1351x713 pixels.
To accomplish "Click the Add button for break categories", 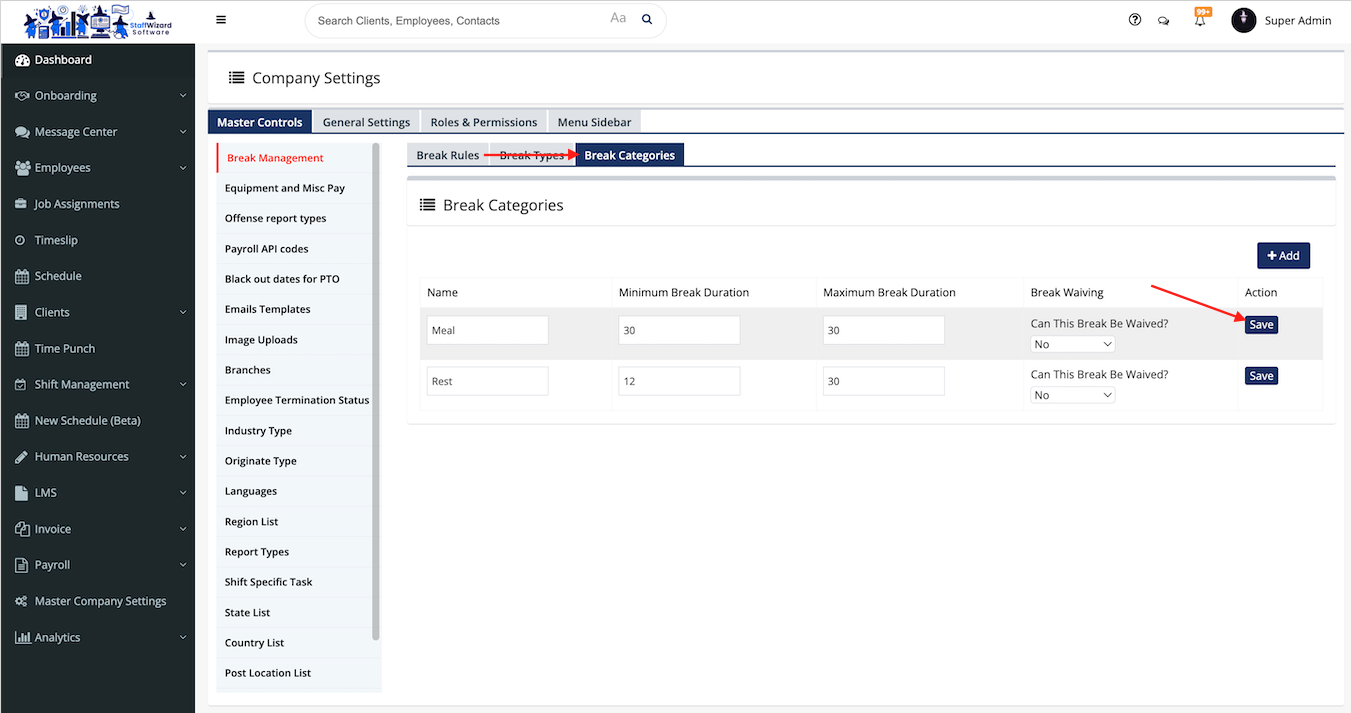I will tap(1283, 256).
